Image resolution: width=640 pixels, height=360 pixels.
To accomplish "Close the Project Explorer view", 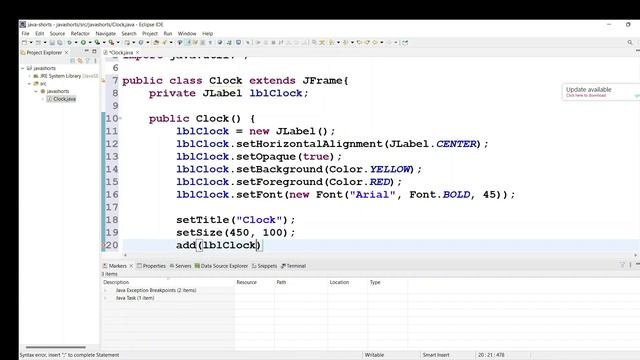I will coord(67,53).
